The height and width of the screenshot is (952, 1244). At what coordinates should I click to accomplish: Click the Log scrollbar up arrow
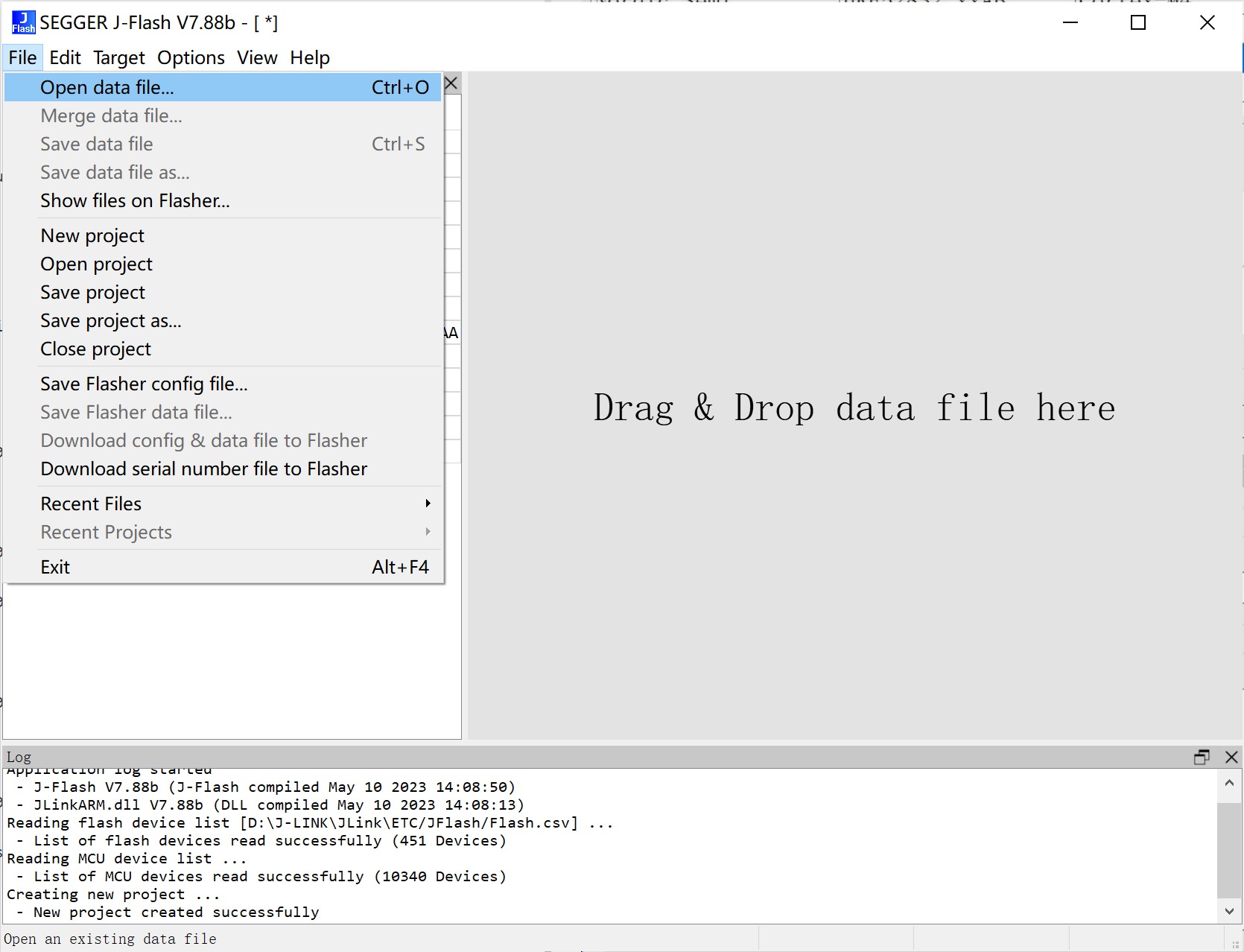[x=1229, y=783]
